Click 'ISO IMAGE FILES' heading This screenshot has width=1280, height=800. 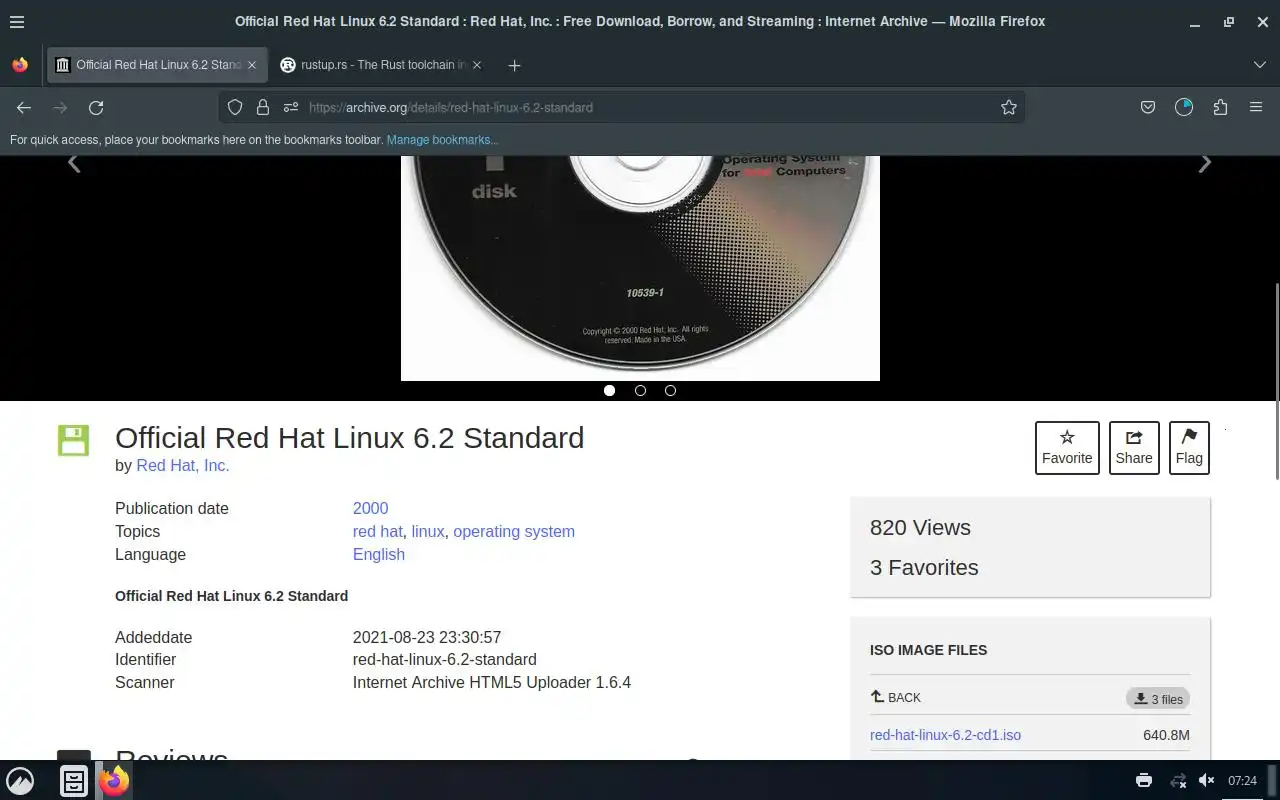(x=928, y=650)
